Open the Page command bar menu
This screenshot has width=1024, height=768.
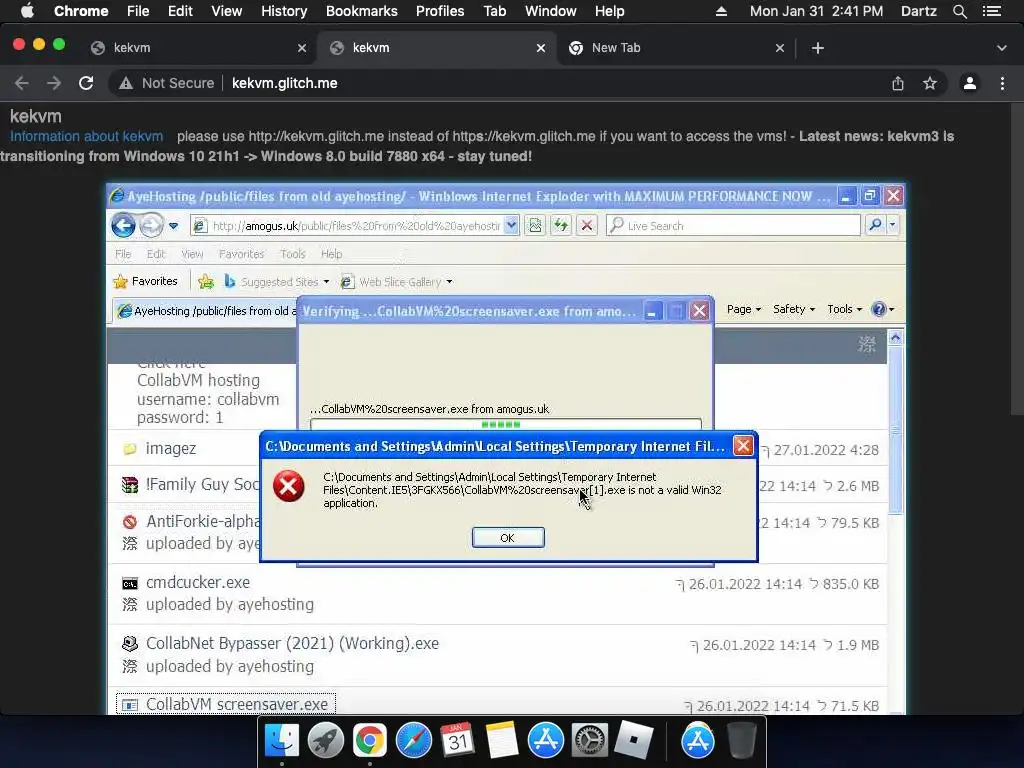point(743,309)
